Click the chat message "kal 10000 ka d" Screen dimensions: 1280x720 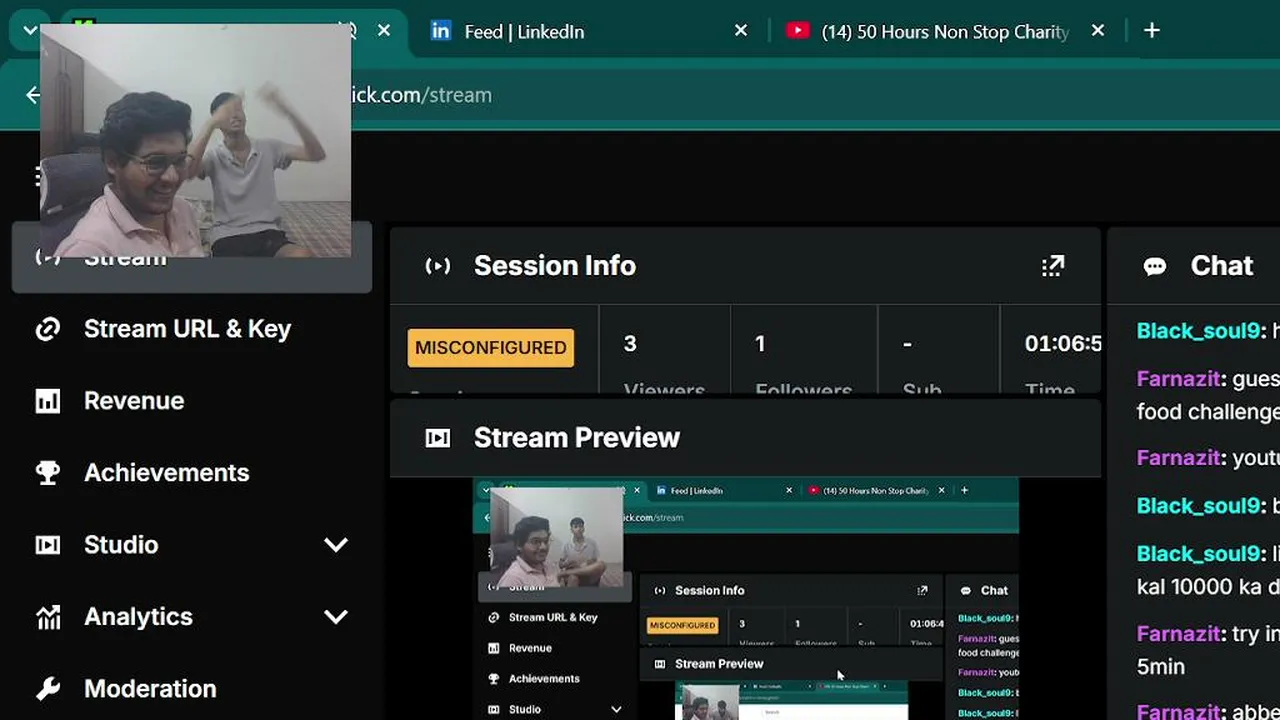[1208, 587]
